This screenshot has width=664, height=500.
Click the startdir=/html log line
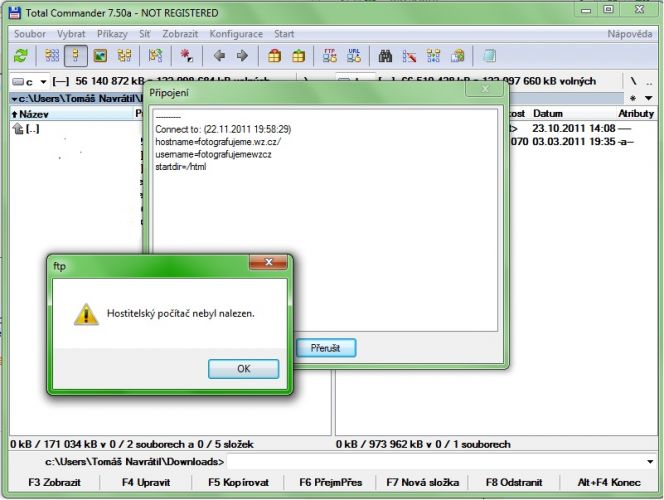point(180,167)
